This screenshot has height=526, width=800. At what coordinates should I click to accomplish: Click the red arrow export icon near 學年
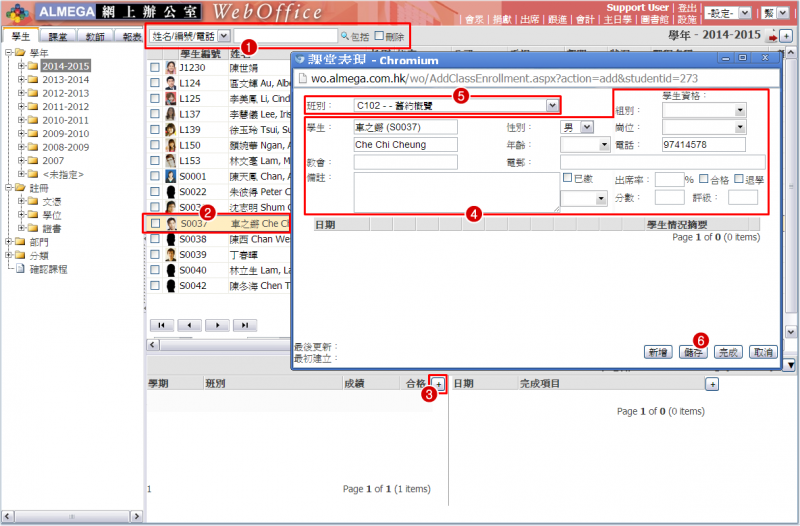pos(772,37)
